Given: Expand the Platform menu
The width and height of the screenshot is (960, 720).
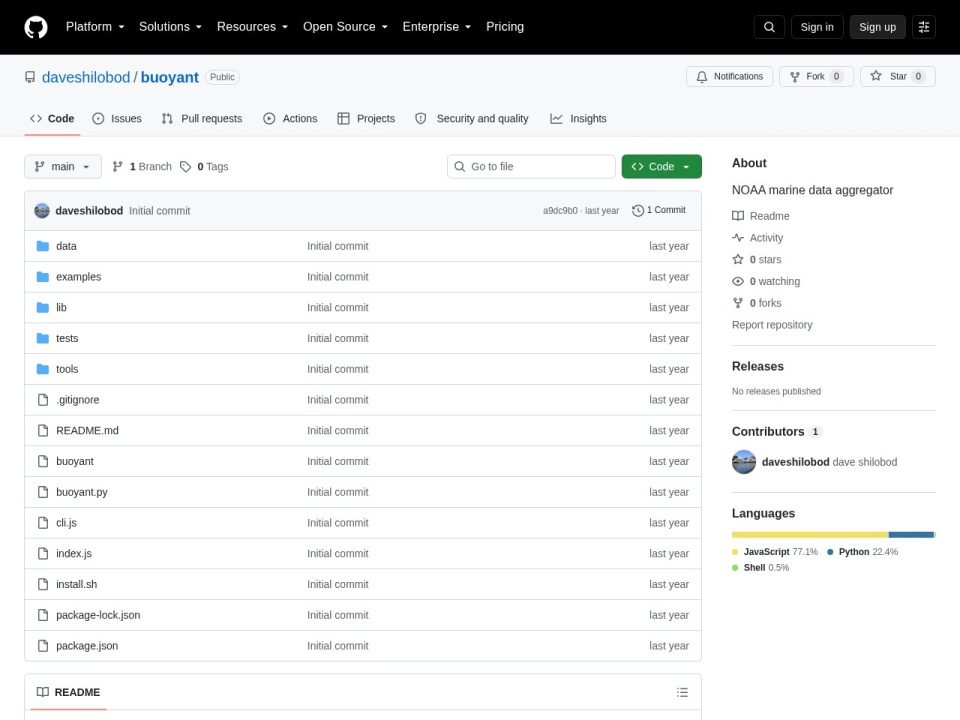Looking at the screenshot, I should [x=95, y=27].
